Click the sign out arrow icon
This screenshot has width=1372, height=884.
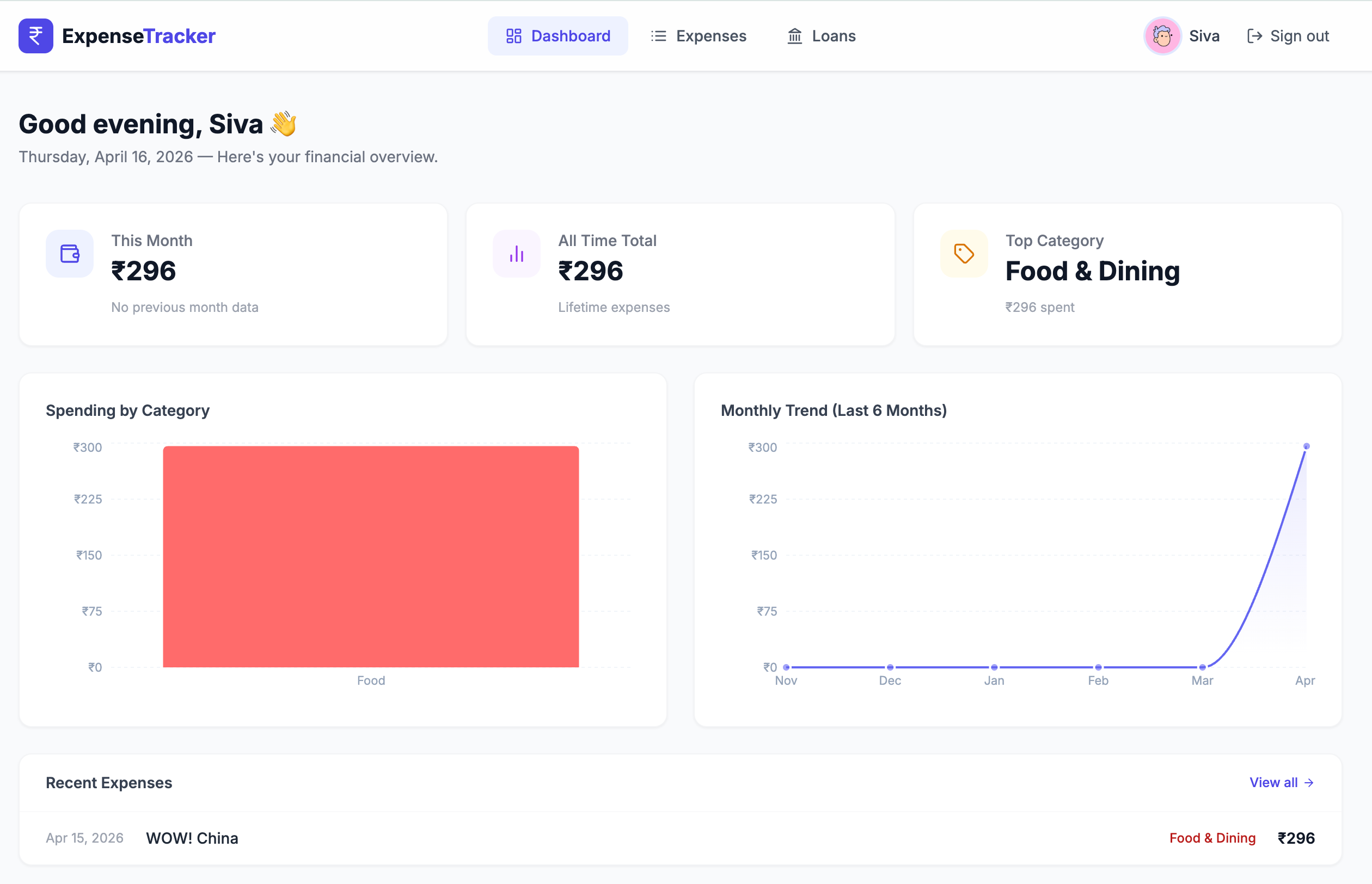1255,36
